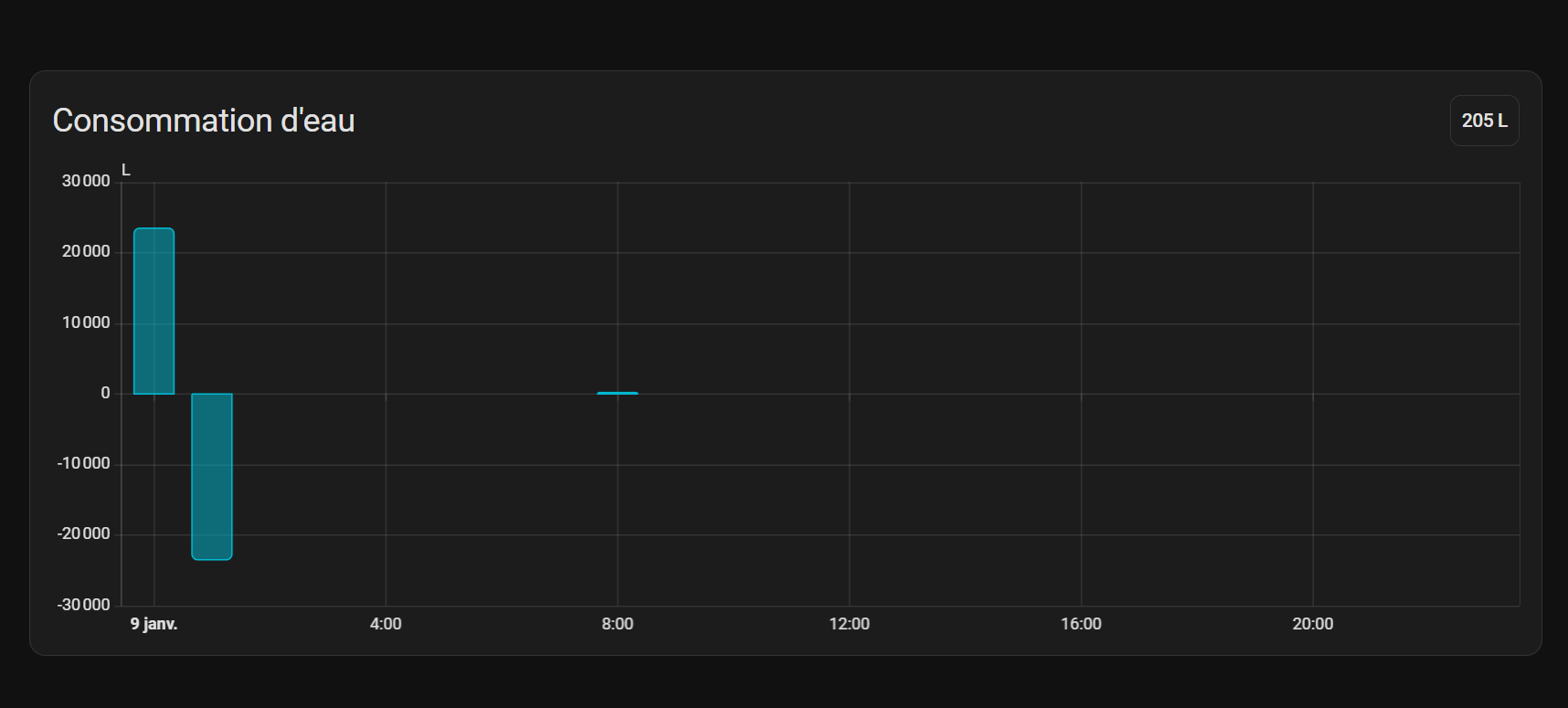Screen dimensions: 1568x708
Task: Select the large negative water consumption bar
Action: click(x=212, y=477)
